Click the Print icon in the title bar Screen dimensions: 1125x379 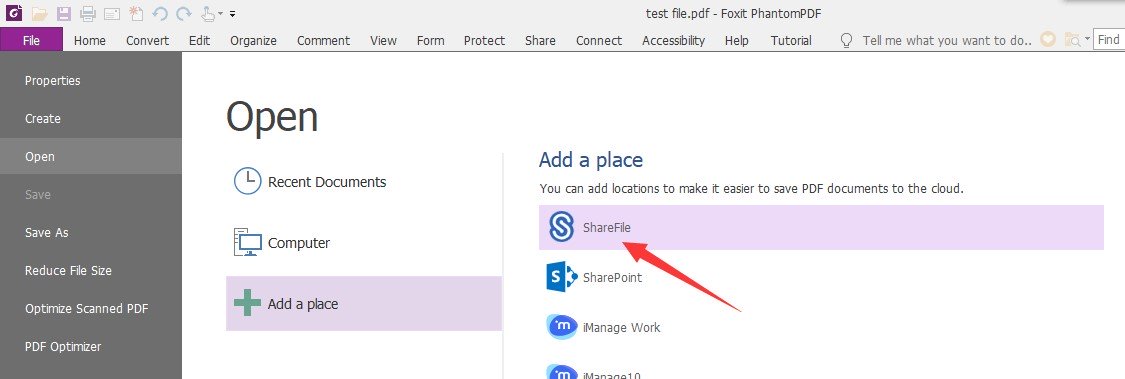[88, 13]
